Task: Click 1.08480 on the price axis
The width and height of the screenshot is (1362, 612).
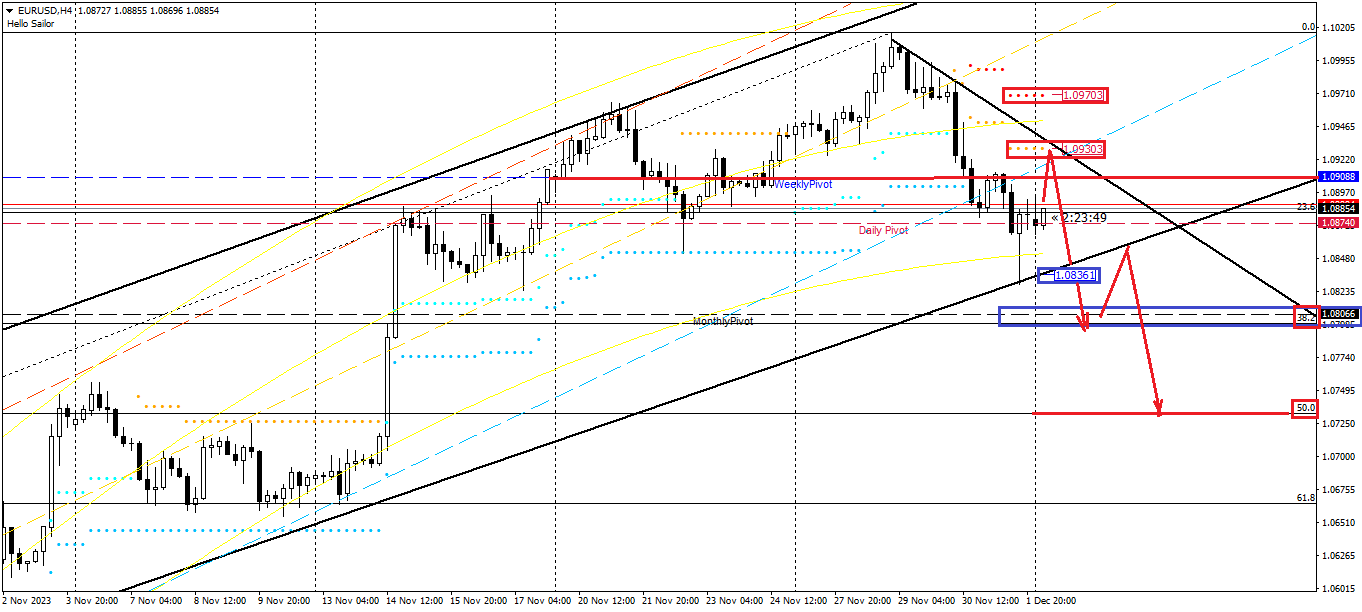Action: (1339, 258)
